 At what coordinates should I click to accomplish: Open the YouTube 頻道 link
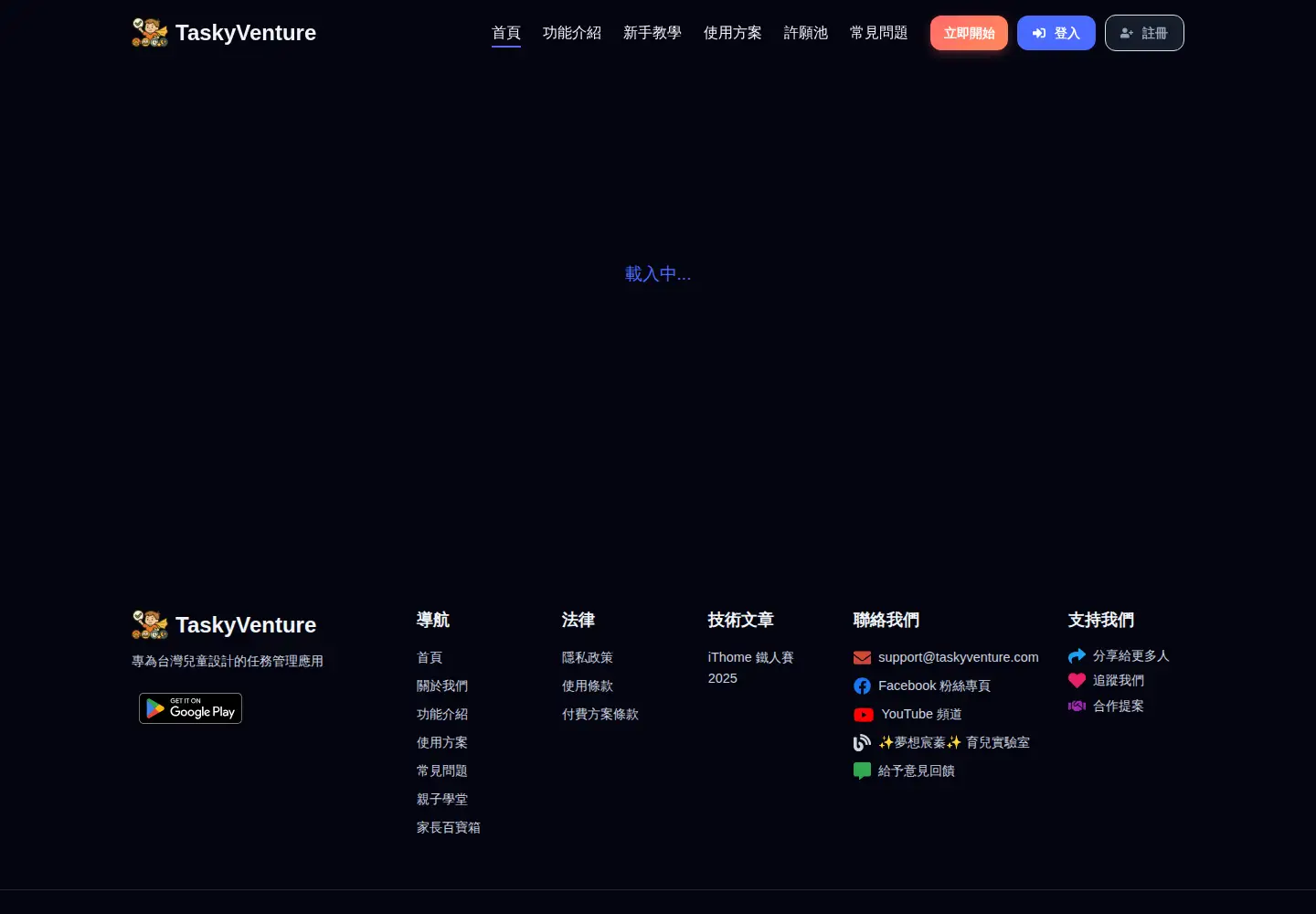(x=921, y=715)
